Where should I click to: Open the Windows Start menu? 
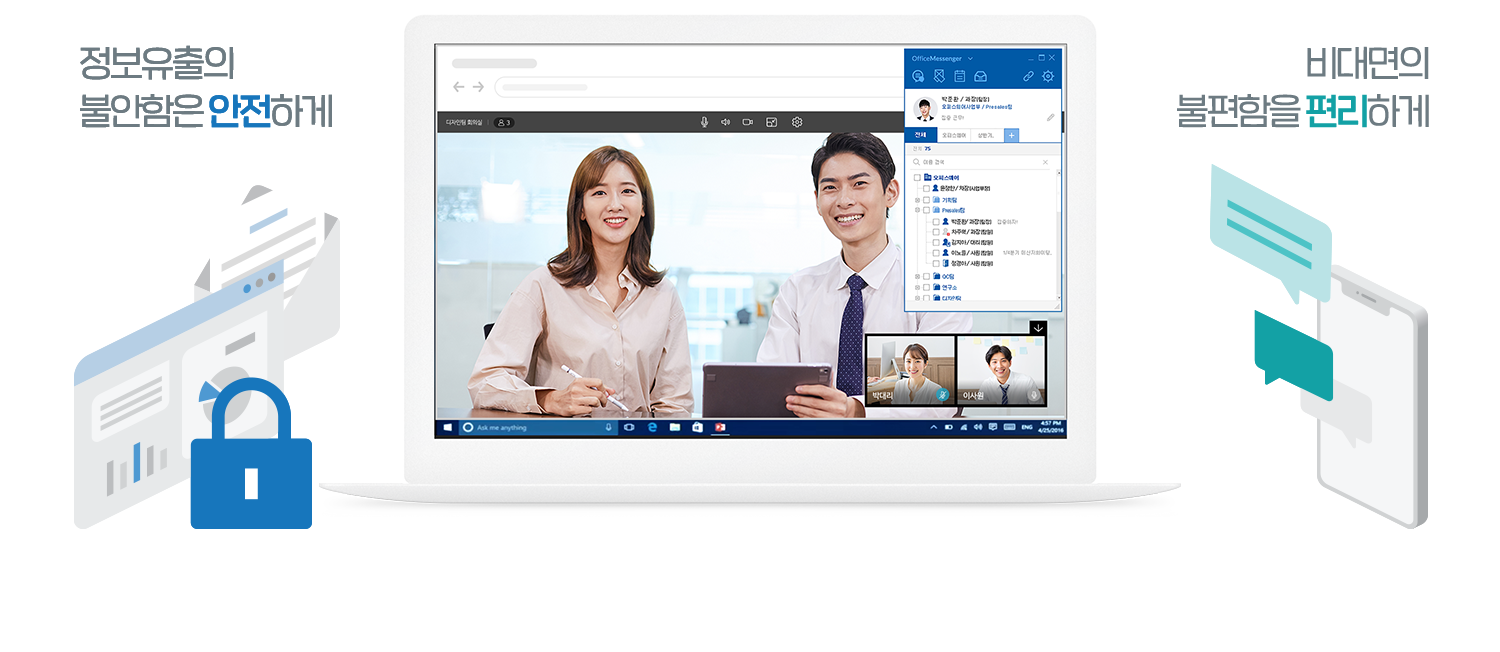point(447,428)
